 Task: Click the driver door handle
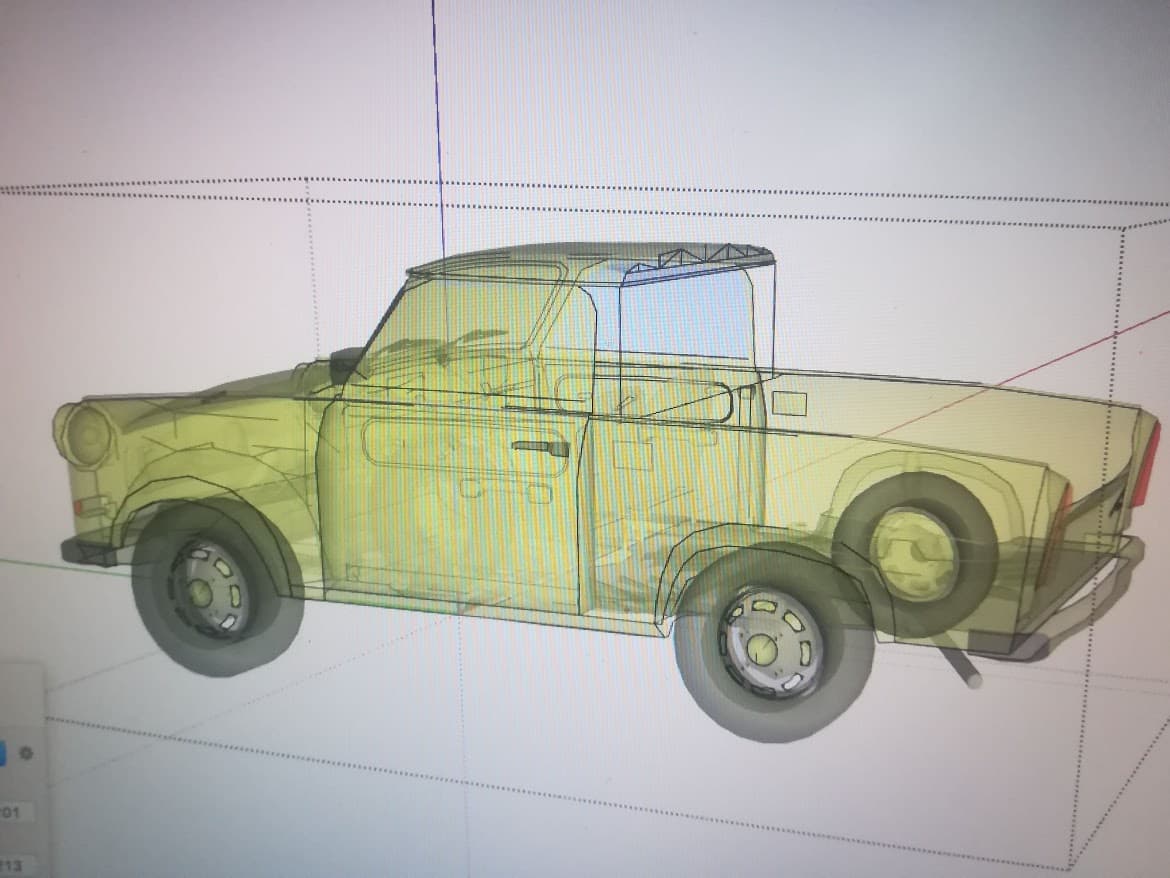540,448
